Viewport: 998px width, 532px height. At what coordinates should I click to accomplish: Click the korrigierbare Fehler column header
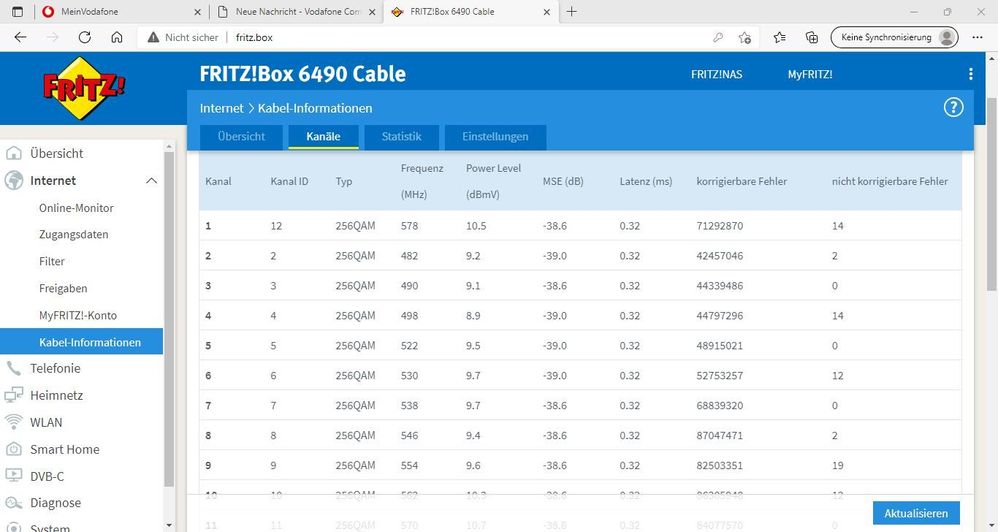tap(741, 181)
